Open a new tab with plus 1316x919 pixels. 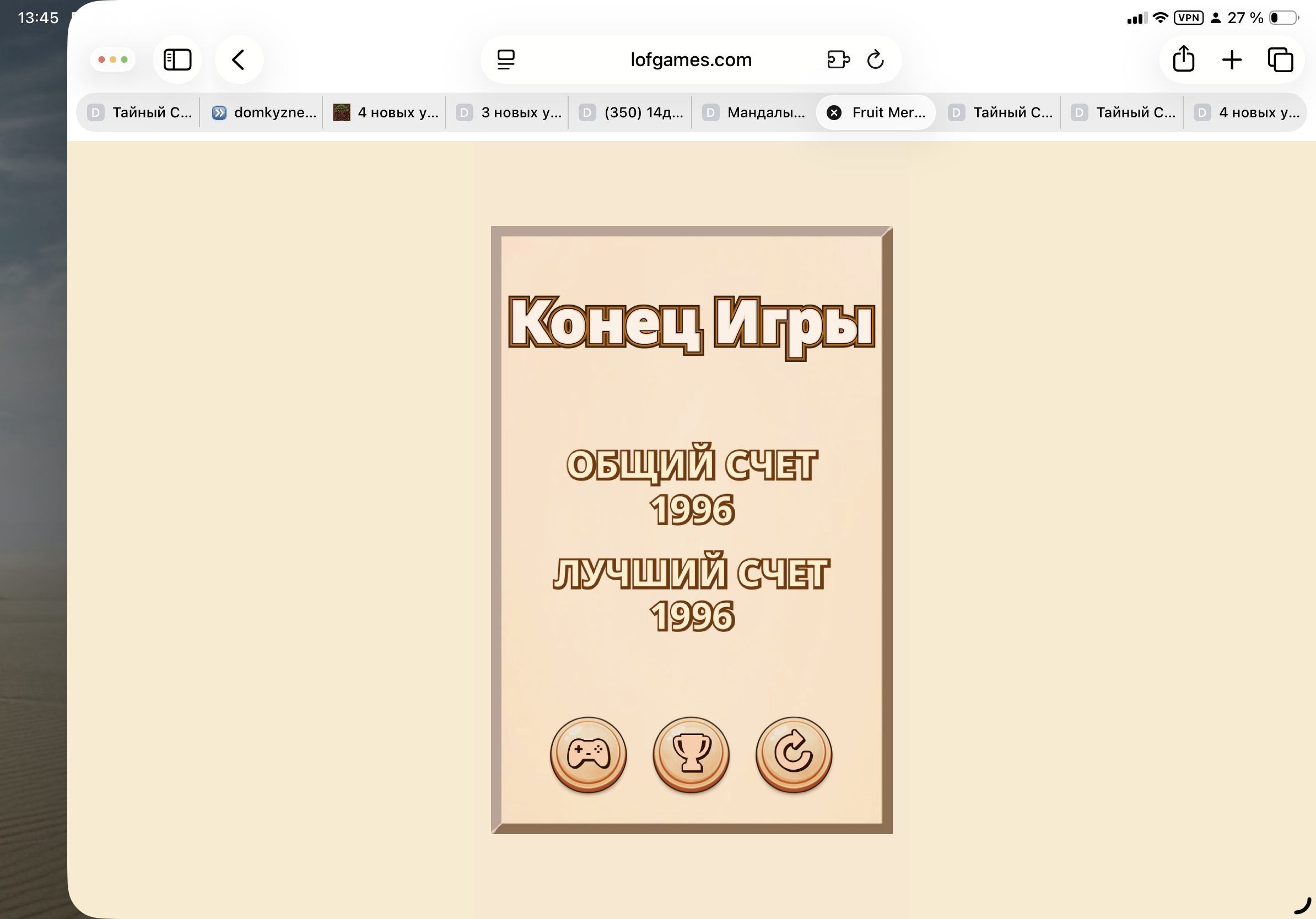point(1232,60)
